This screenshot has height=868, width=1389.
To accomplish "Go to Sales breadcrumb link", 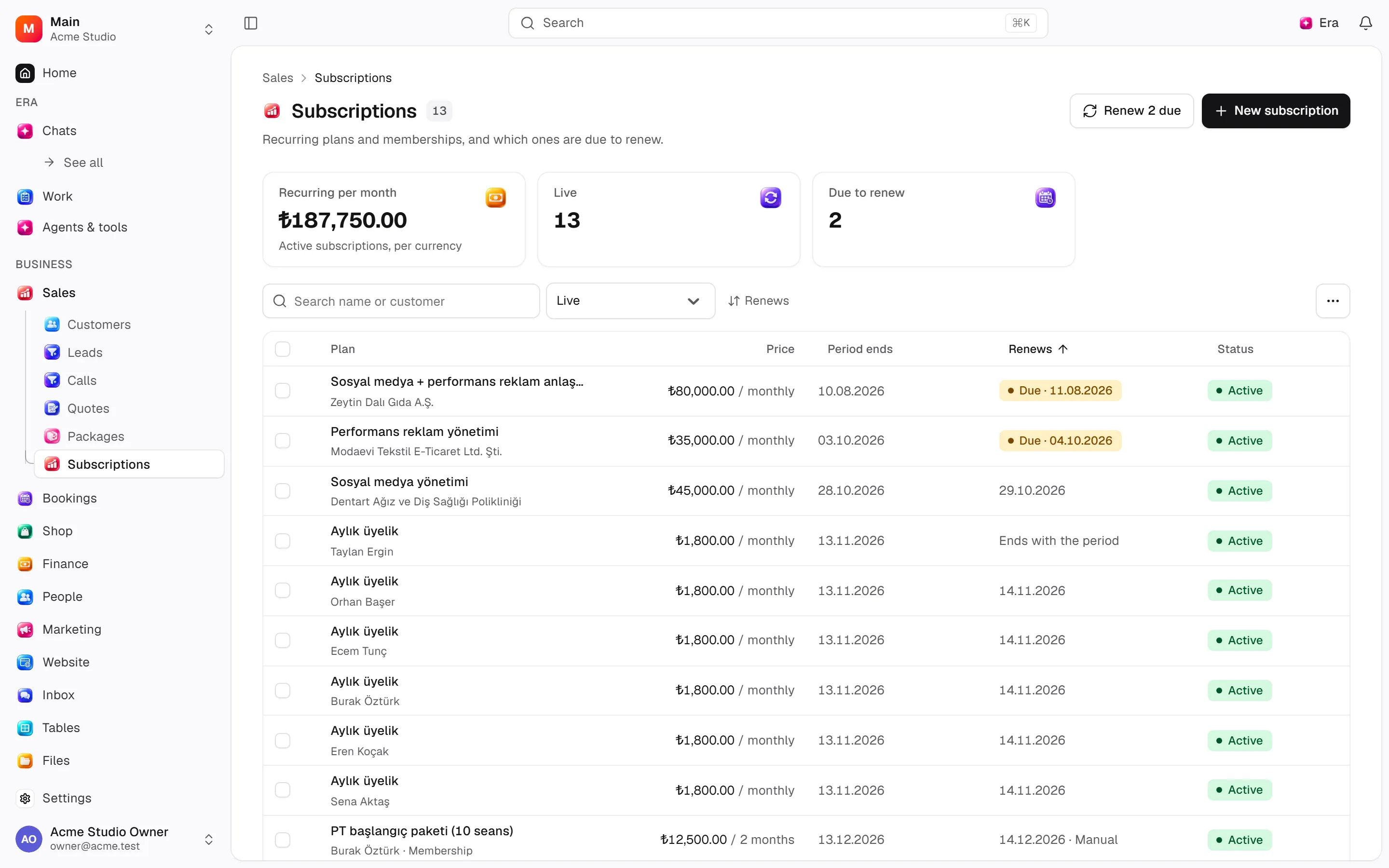I will [x=278, y=78].
